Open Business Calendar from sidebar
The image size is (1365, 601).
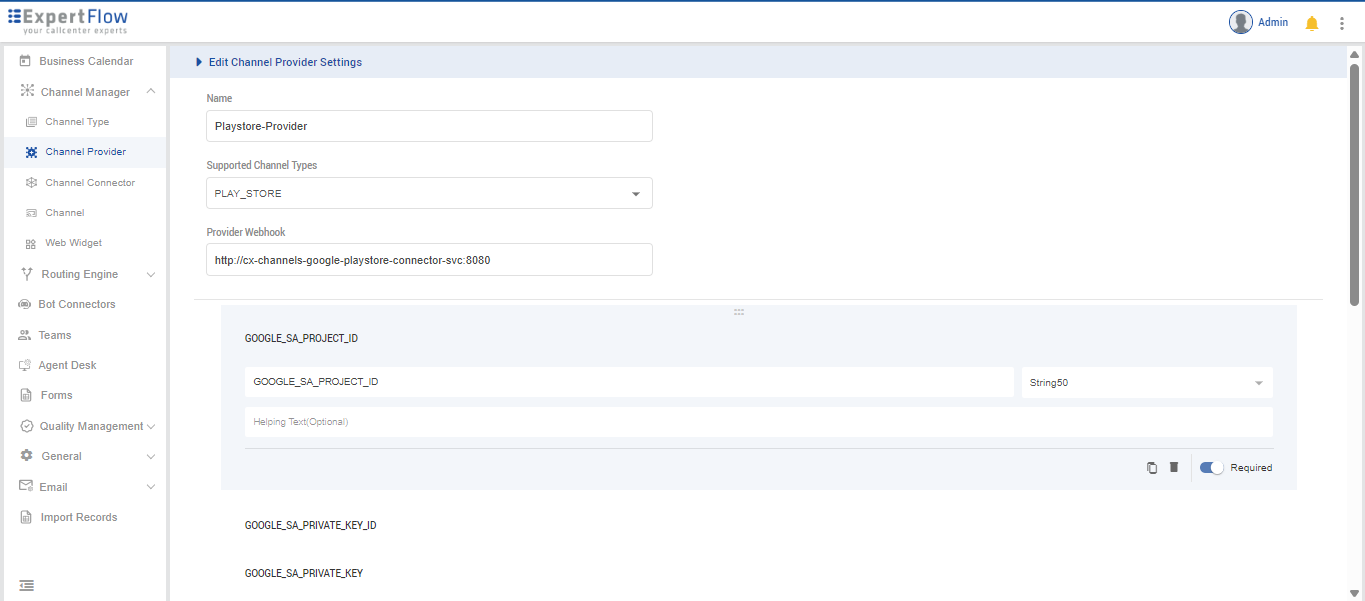86,61
